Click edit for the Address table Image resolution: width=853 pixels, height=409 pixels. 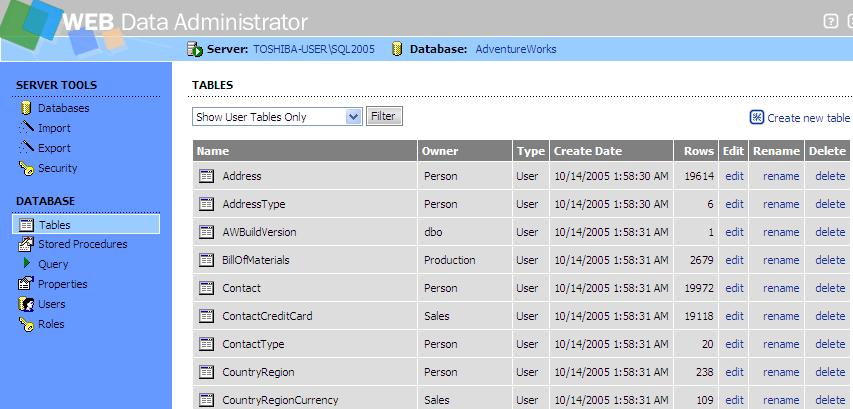(734, 176)
